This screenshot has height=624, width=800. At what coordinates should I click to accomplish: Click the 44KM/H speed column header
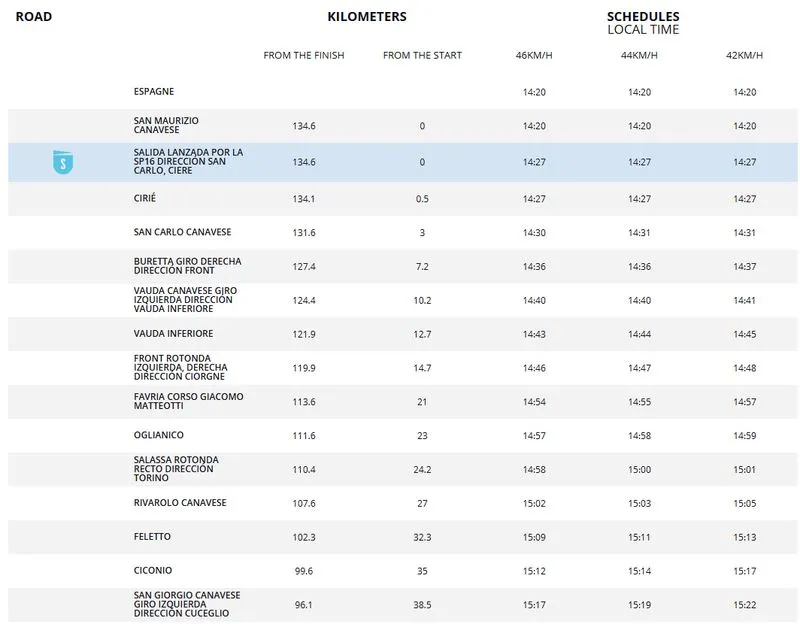pos(639,56)
